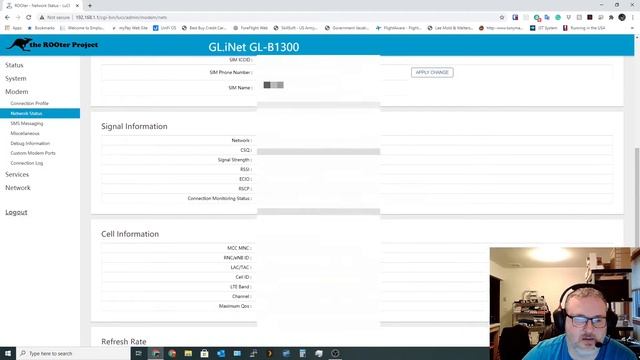Click the browser back arrow
This screenshot has width=640, height=360.
pos(7,18)
